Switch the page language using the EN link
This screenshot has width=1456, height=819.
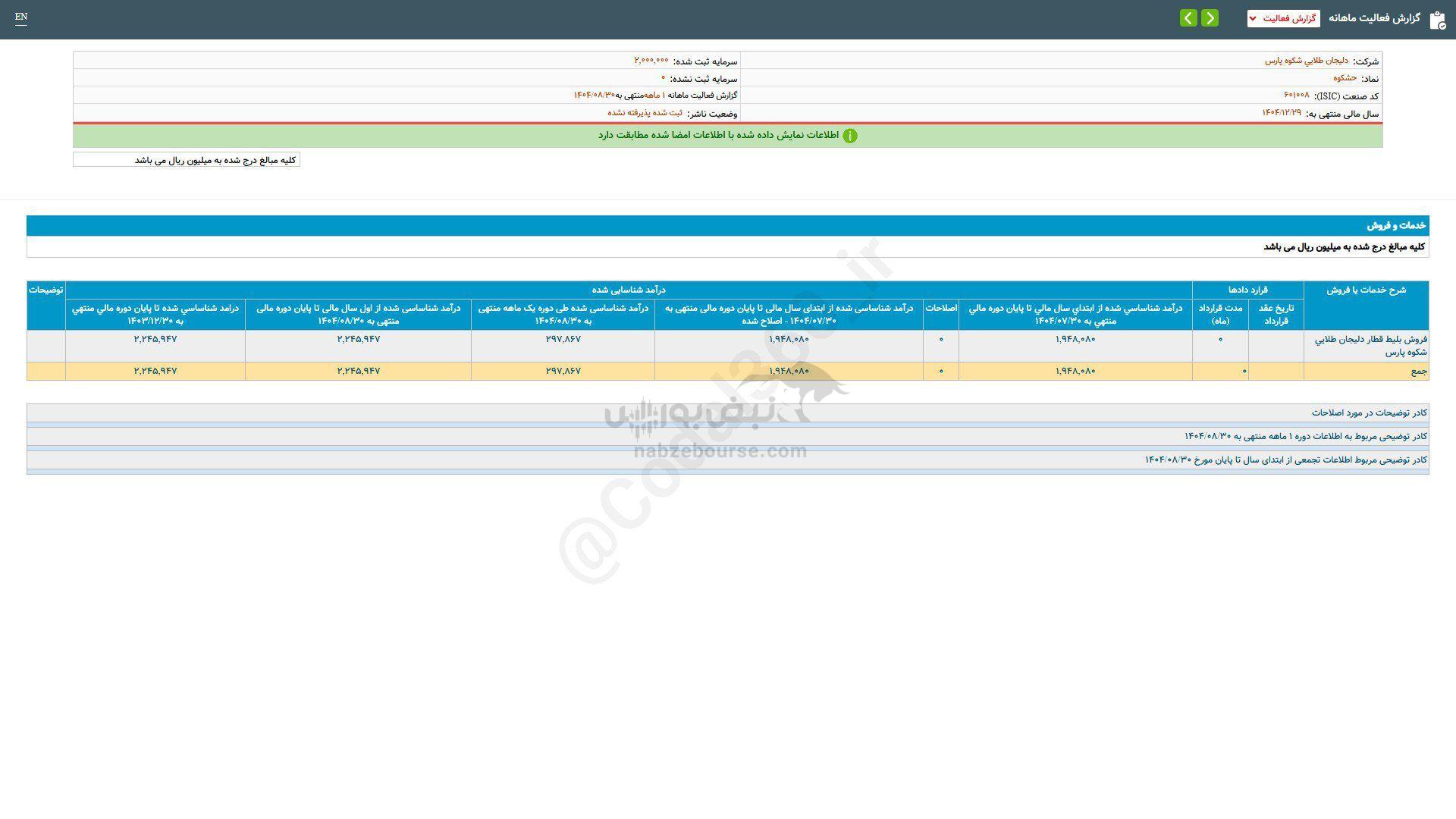click(x=20, y=17)
